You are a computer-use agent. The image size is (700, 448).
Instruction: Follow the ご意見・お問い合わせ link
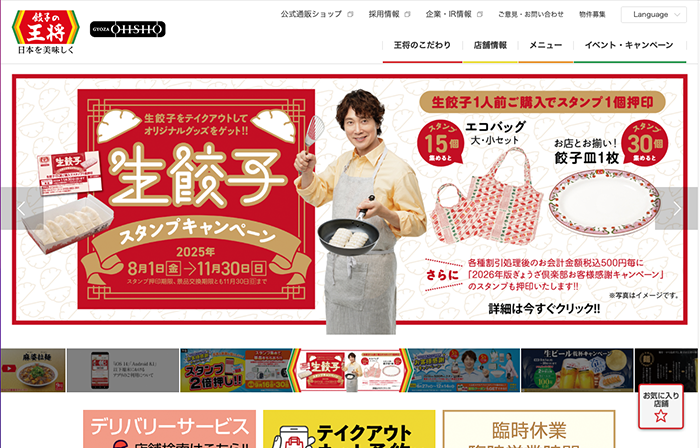531,14
